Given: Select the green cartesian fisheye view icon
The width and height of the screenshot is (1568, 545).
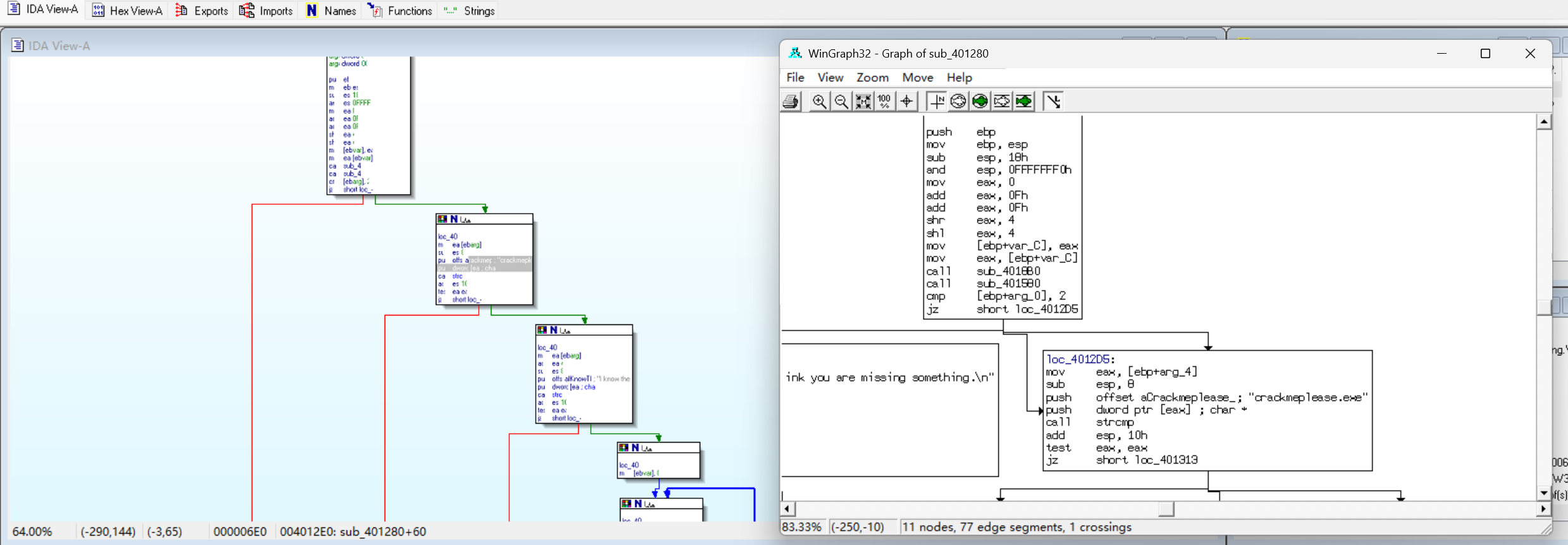Looking at the screenshot, I should 1023,101.
